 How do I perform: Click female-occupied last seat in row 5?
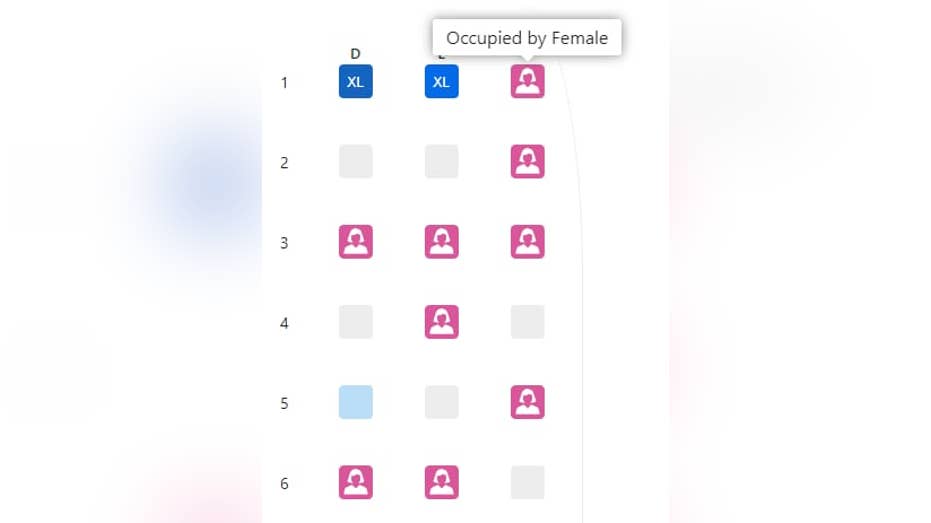pos(527,402)
